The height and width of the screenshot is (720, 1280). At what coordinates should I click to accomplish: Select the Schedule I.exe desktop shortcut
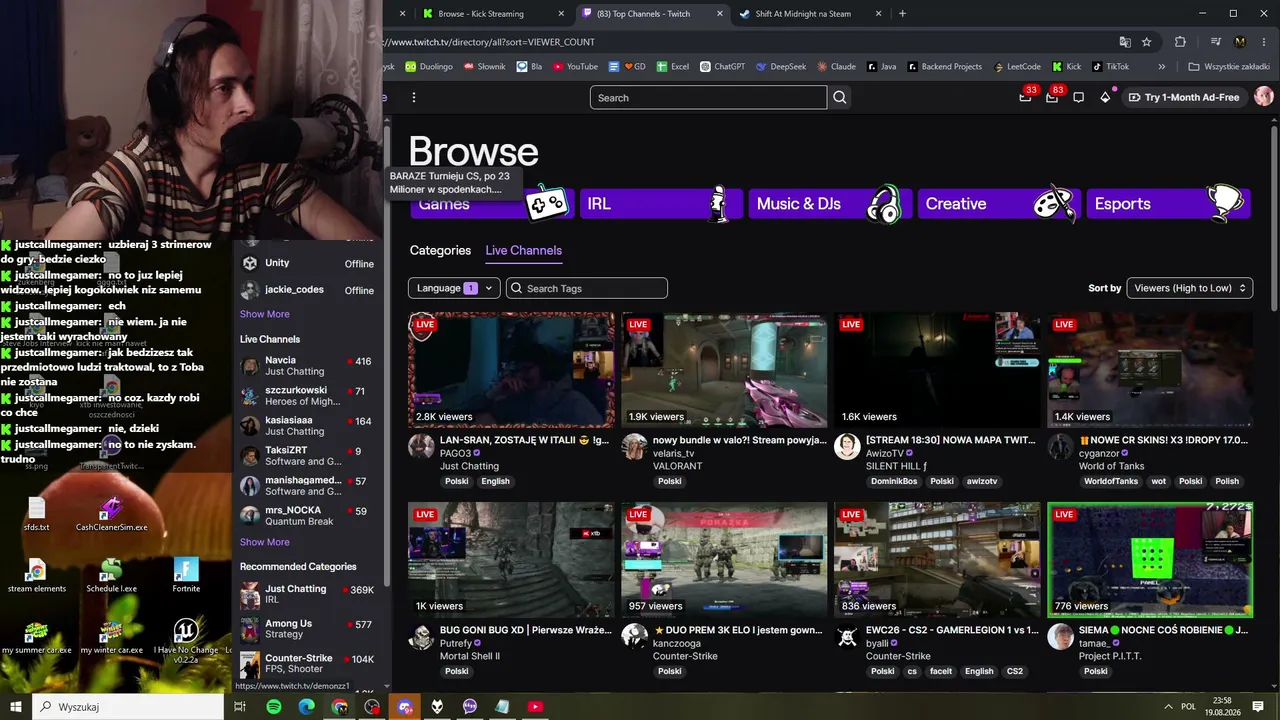(111, 575)
